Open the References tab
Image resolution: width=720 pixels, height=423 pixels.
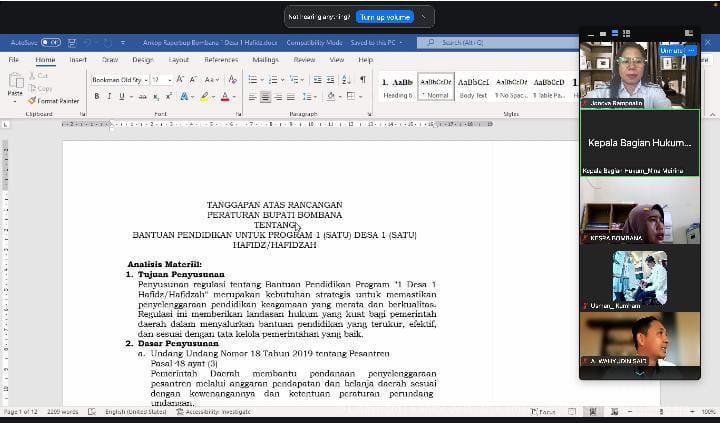coord(221,60)
